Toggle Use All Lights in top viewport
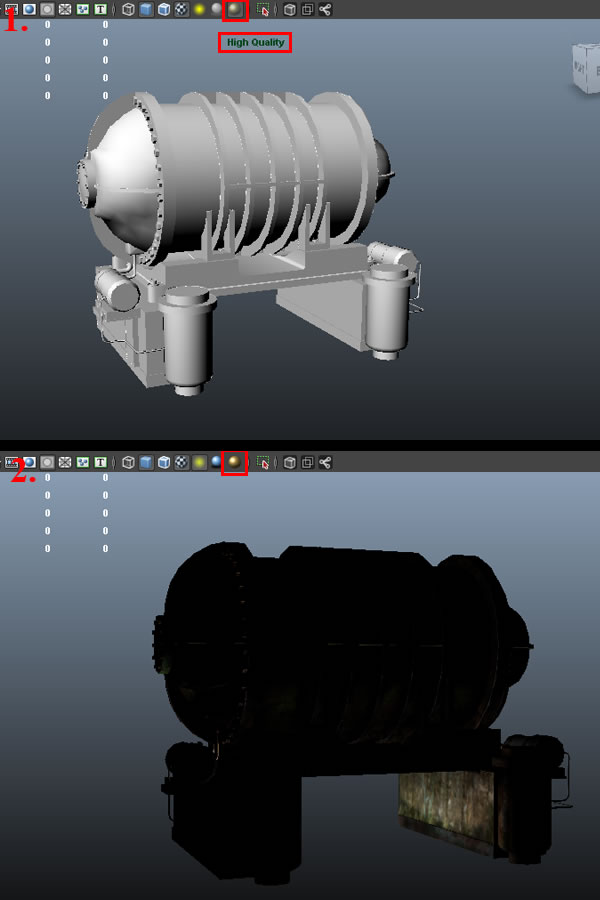This screenshot has width=600, height=900. tap(199, 9)
